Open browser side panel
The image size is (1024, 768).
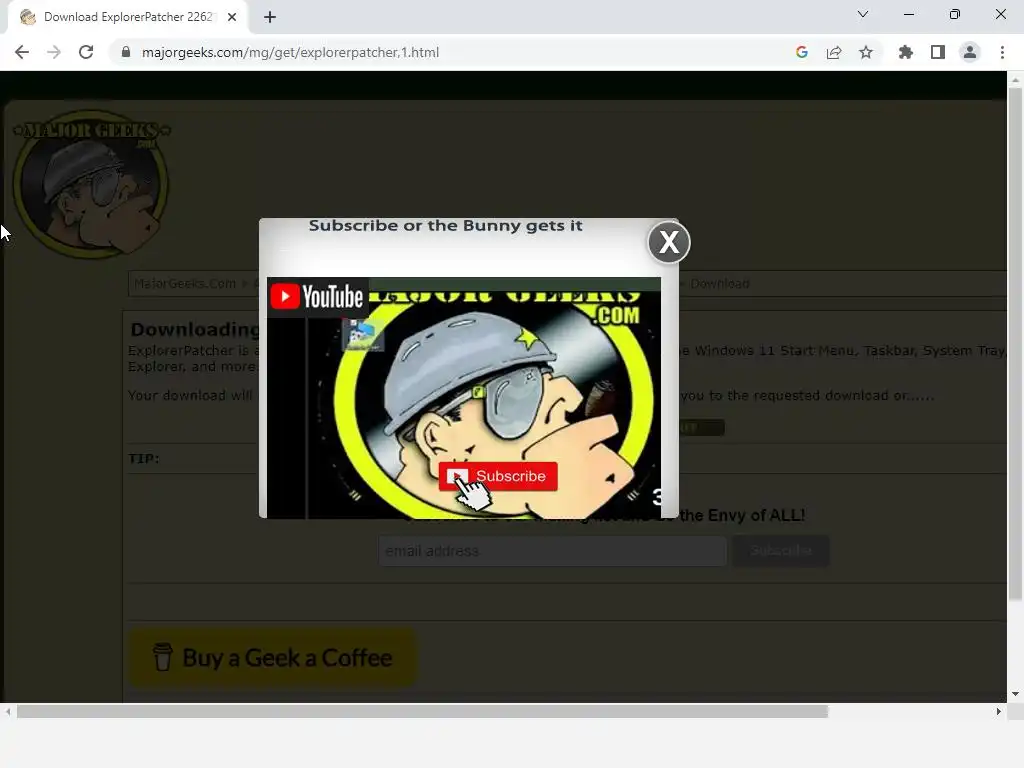[x=938, y=52]
